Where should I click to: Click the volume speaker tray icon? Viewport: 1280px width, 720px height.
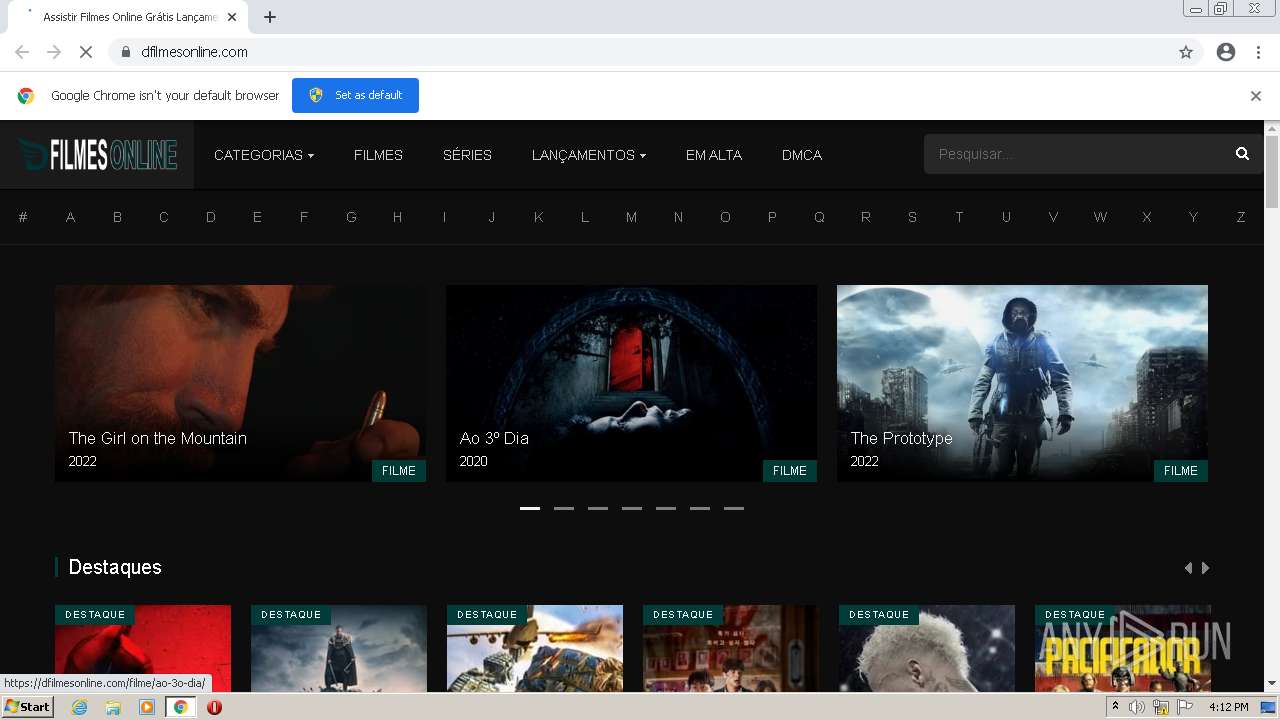[1136, 707]
